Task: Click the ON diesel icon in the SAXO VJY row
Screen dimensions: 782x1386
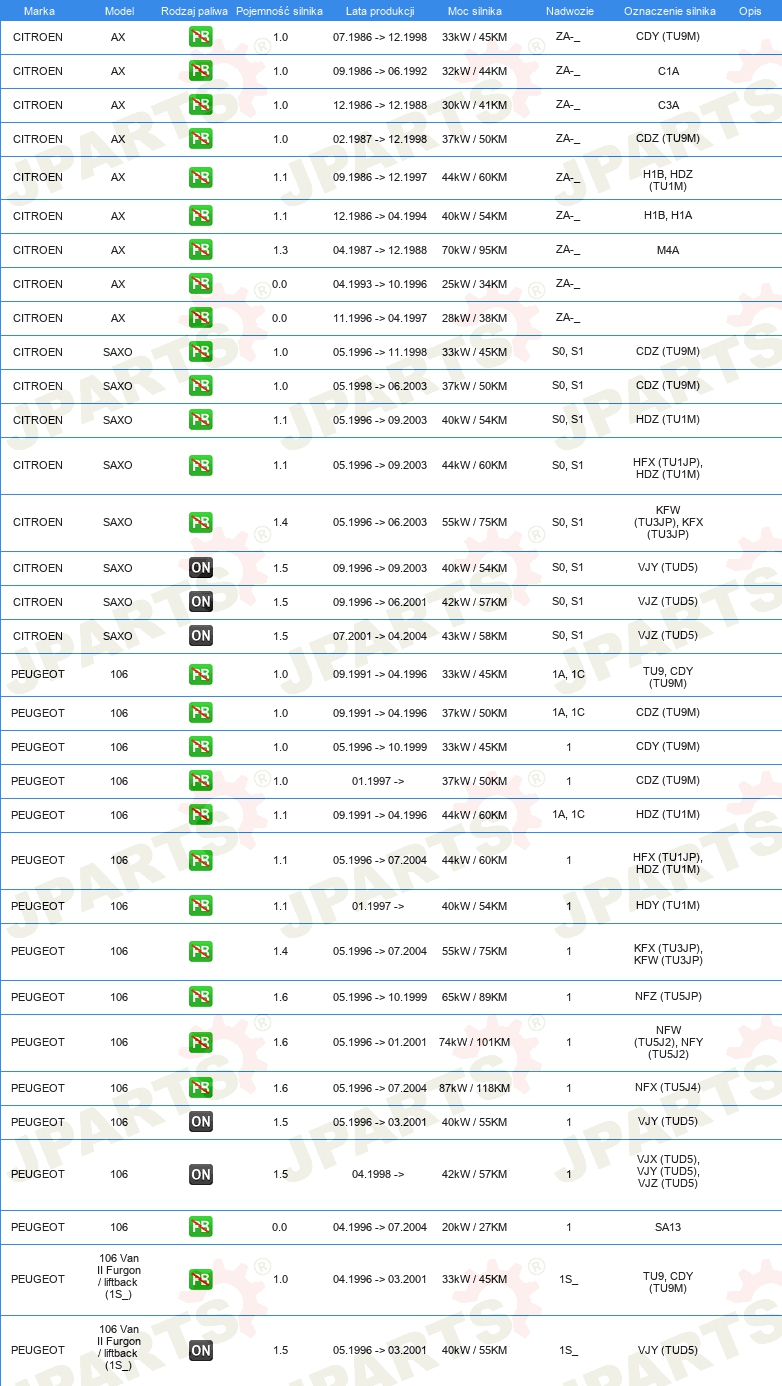Action: tap(201, 568)
